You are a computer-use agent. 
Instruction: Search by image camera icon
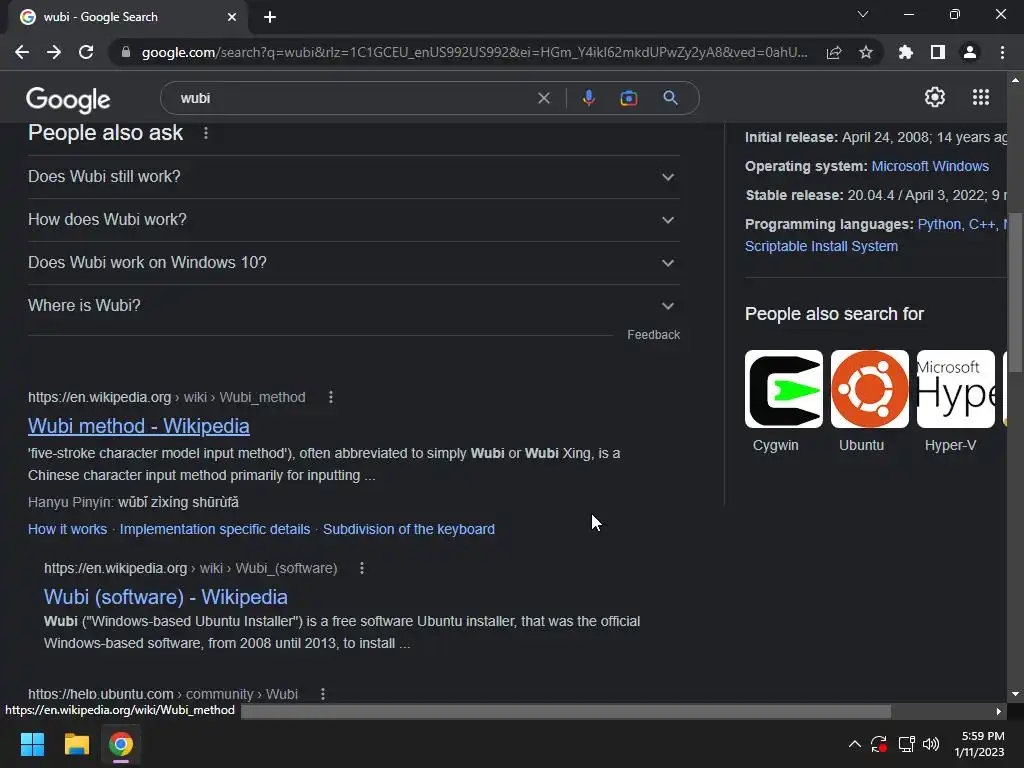(x=628, y=98)
